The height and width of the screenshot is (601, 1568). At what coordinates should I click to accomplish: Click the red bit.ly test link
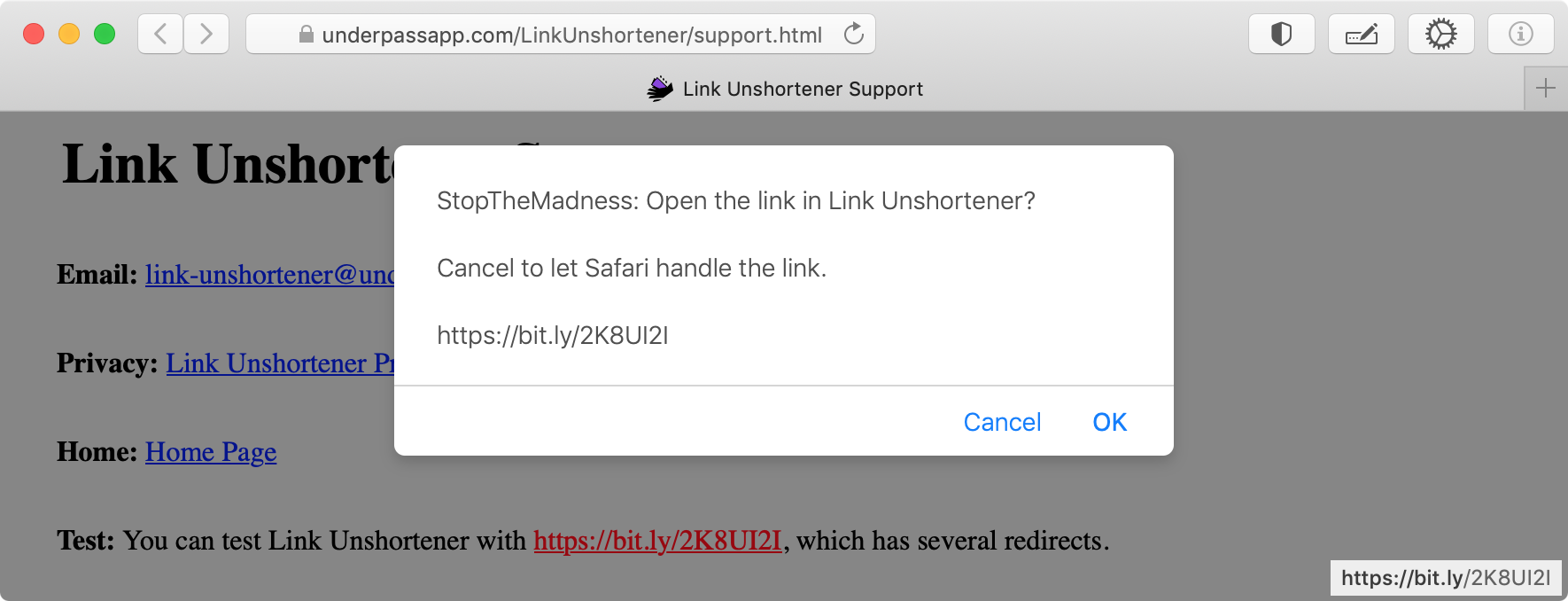coord(657,541)
